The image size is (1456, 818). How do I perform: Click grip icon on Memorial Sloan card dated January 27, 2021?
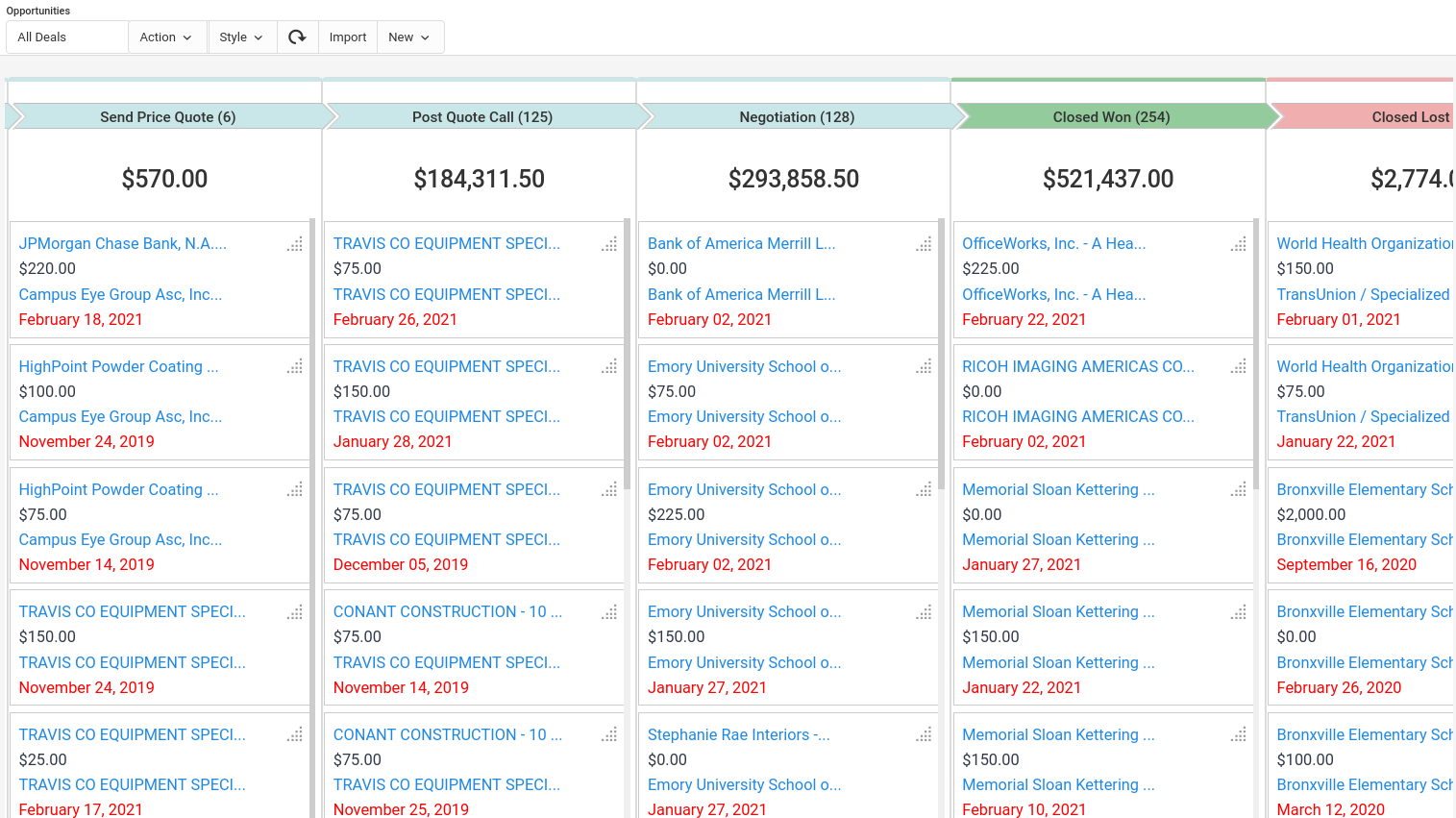coord(1239,489)
